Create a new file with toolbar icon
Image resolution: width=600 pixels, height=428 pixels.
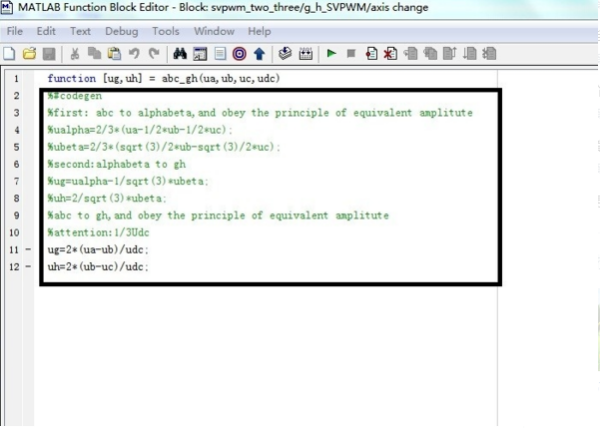pyautogui.click(x=9, y=54)
